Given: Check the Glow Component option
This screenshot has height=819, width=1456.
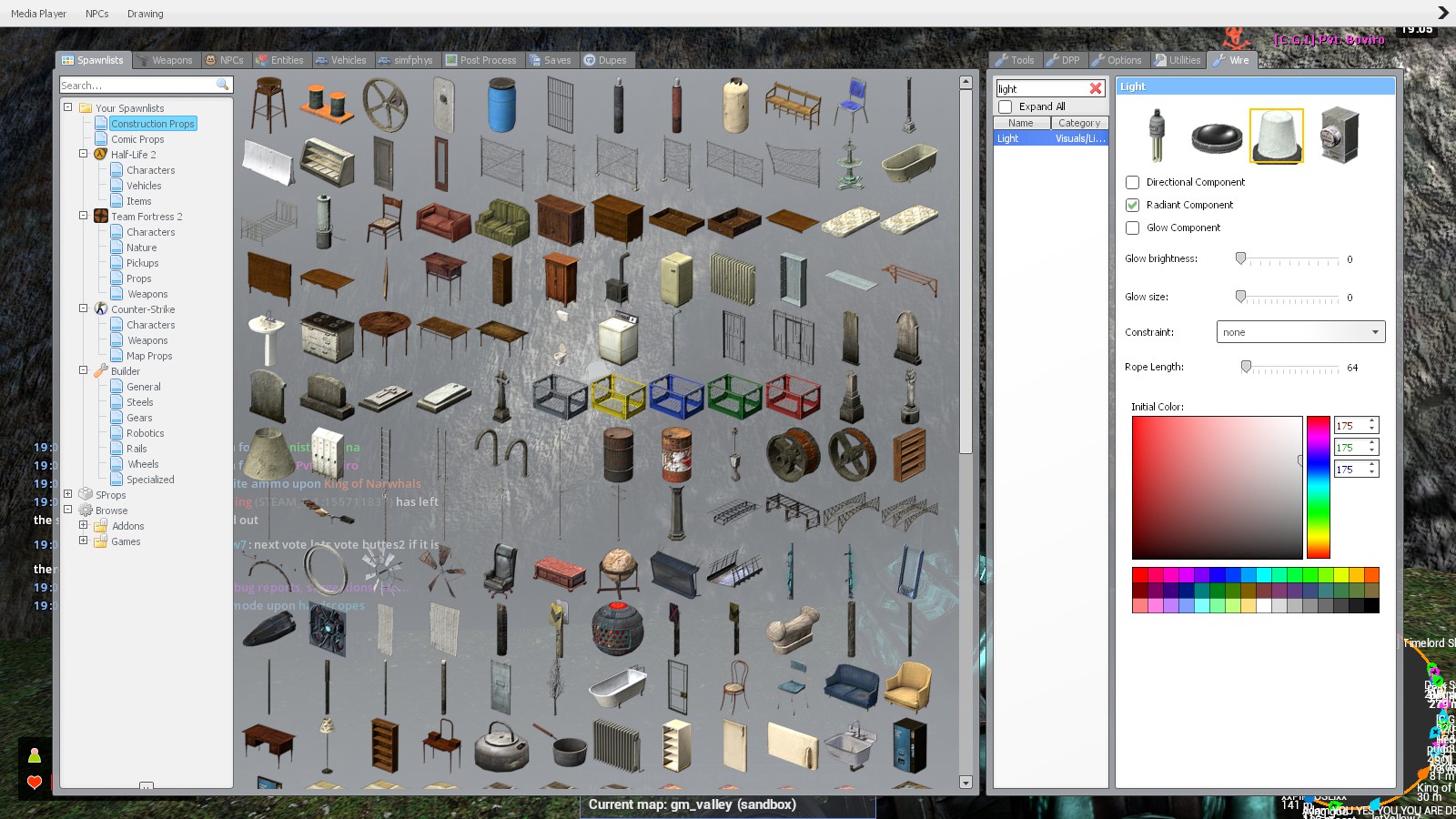Looking at the screenshot, I should (x=1132, y=227).
